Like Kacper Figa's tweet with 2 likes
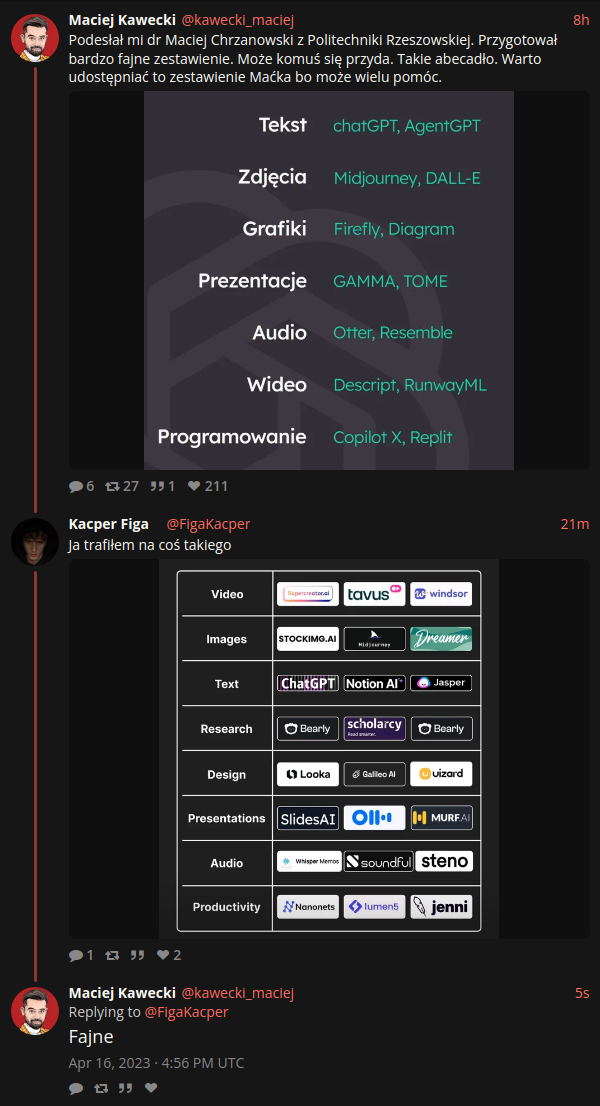 click(x=169, y=955)
